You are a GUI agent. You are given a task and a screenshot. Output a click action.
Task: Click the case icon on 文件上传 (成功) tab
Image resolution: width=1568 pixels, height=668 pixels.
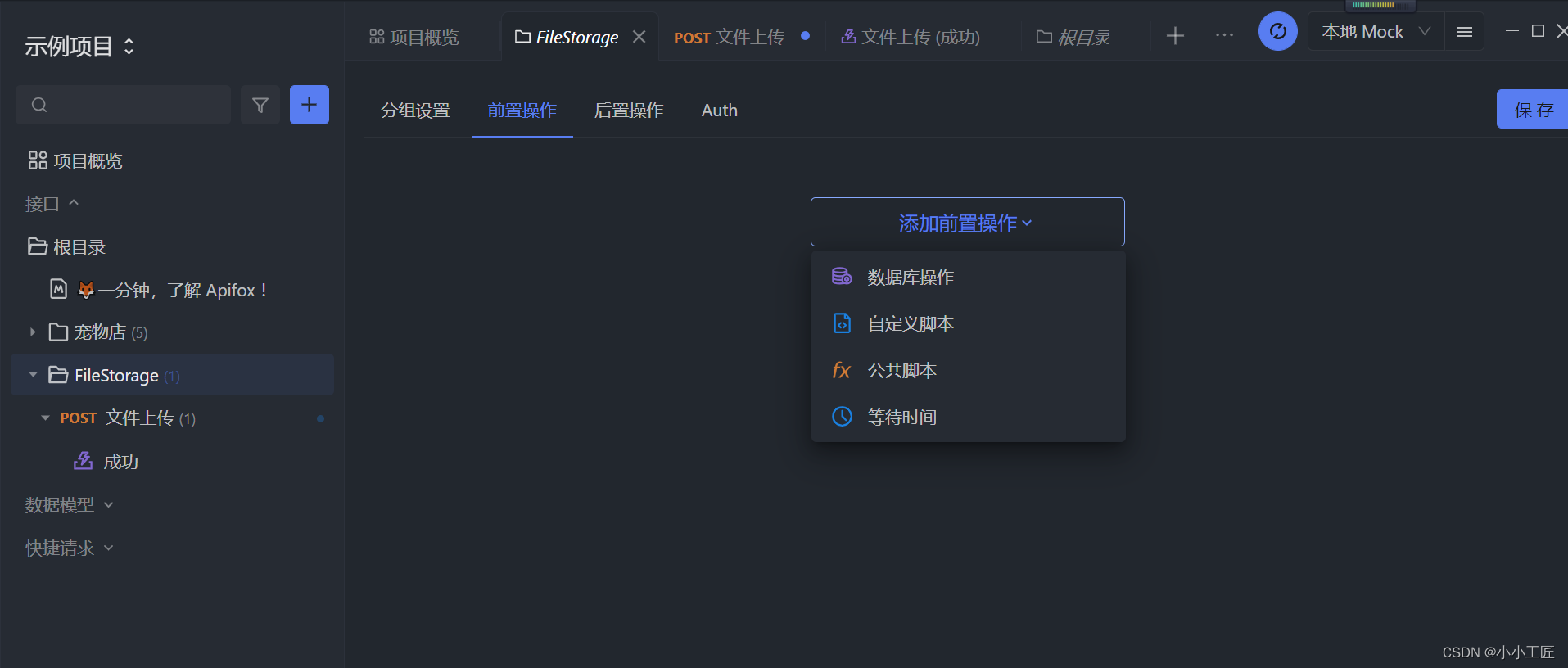pos(848,37)
